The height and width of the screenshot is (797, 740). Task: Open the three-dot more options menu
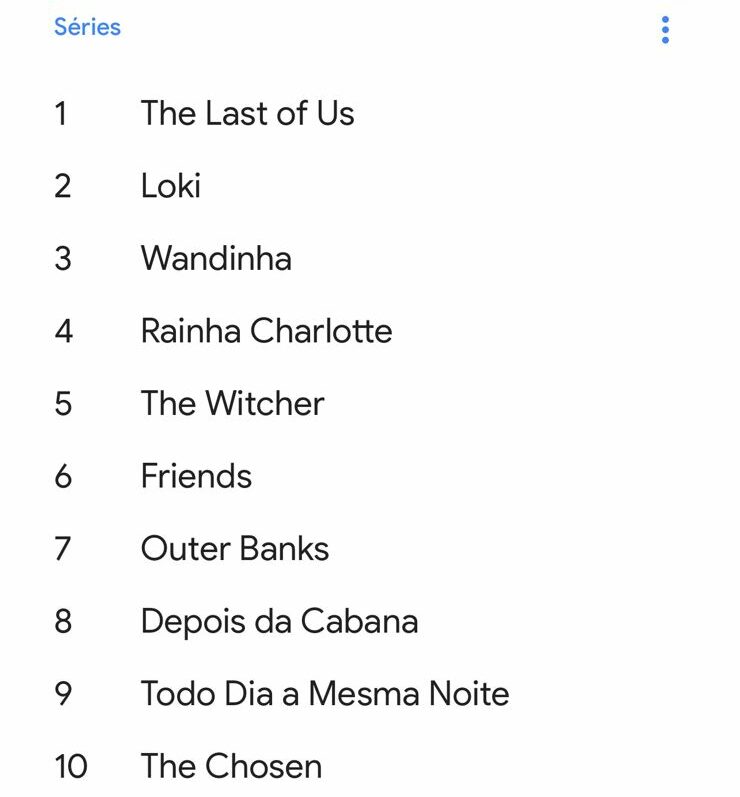coord(665,29)
